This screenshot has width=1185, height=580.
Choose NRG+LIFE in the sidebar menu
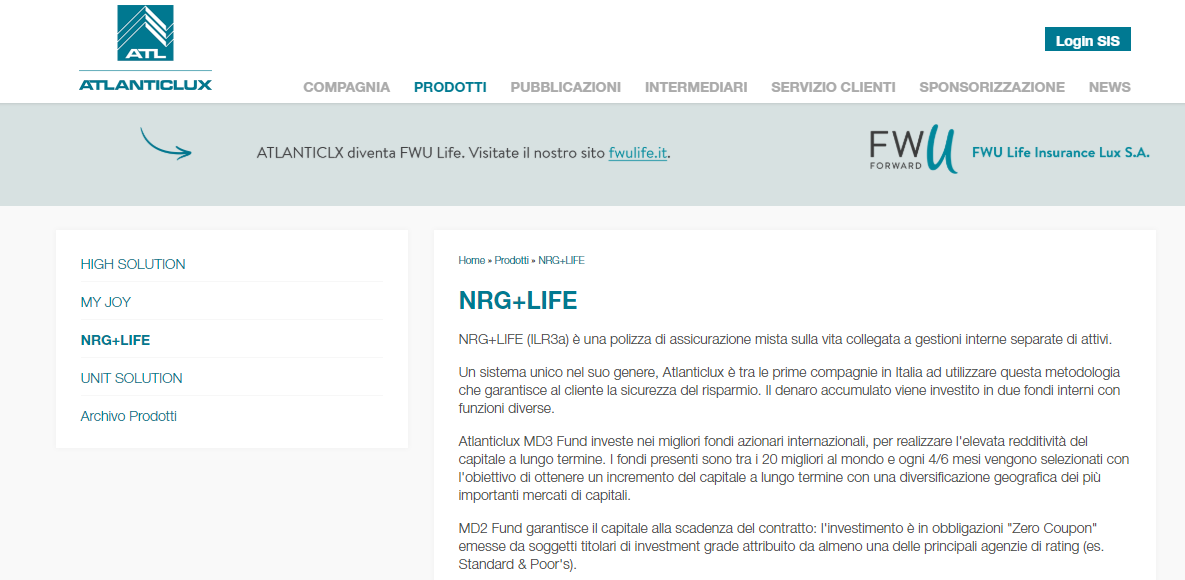click(115, 340)
